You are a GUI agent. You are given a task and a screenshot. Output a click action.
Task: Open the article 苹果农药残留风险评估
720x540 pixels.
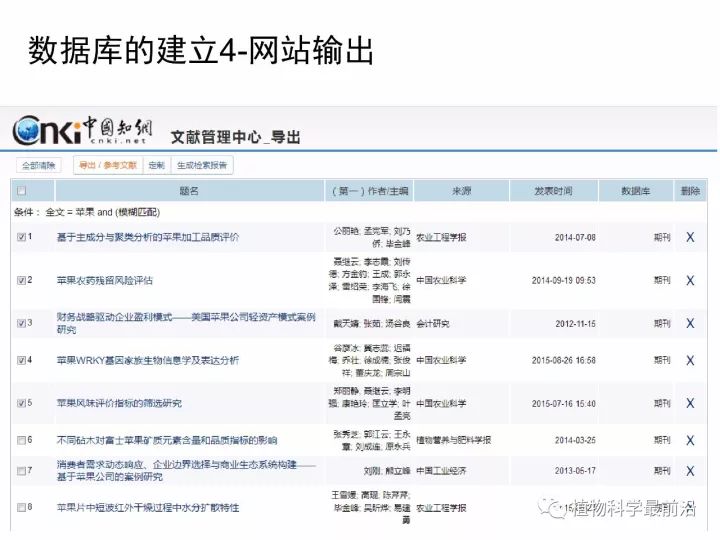104,280
